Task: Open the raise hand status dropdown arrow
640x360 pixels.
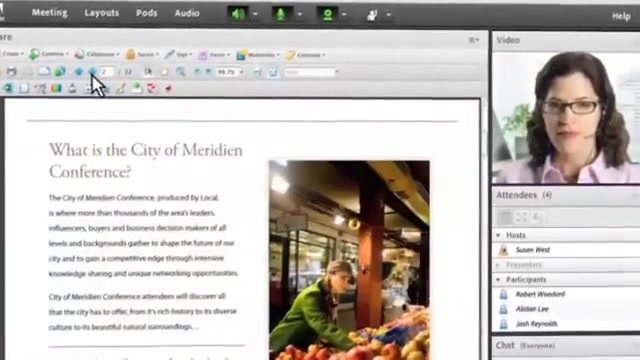Action: coord(389,15)
